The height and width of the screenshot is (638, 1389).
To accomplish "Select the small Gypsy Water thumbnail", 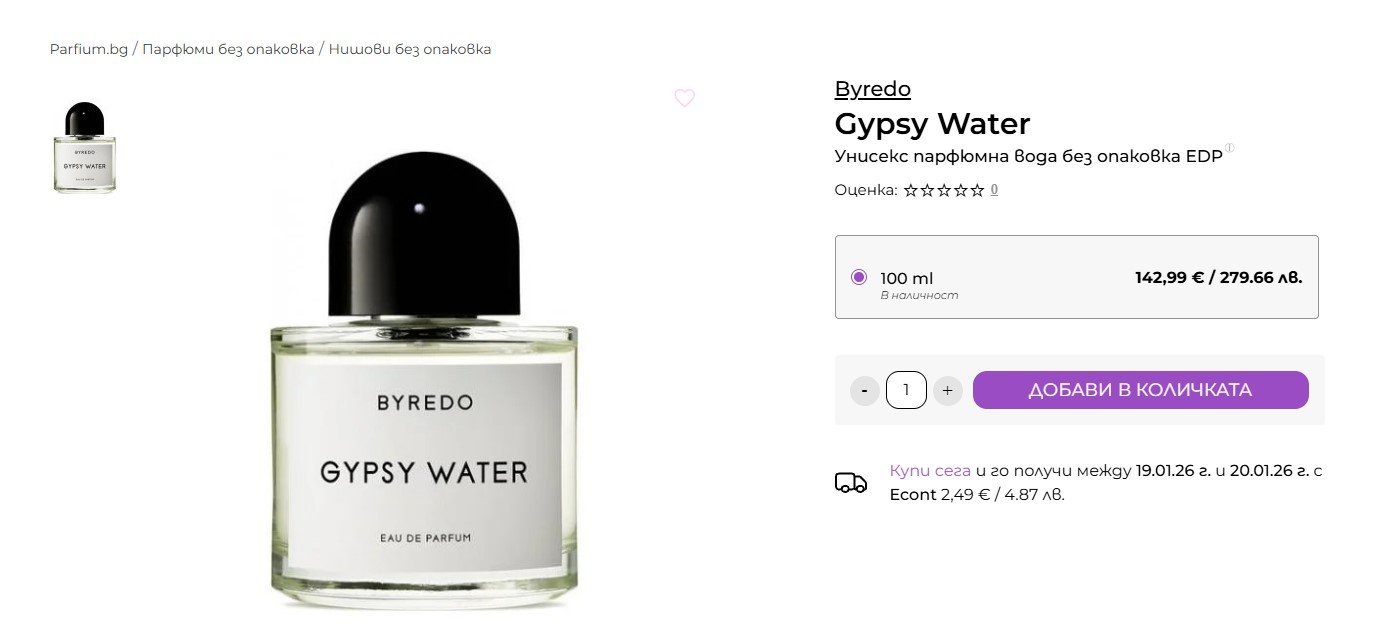I will click(x=85, y=147).
